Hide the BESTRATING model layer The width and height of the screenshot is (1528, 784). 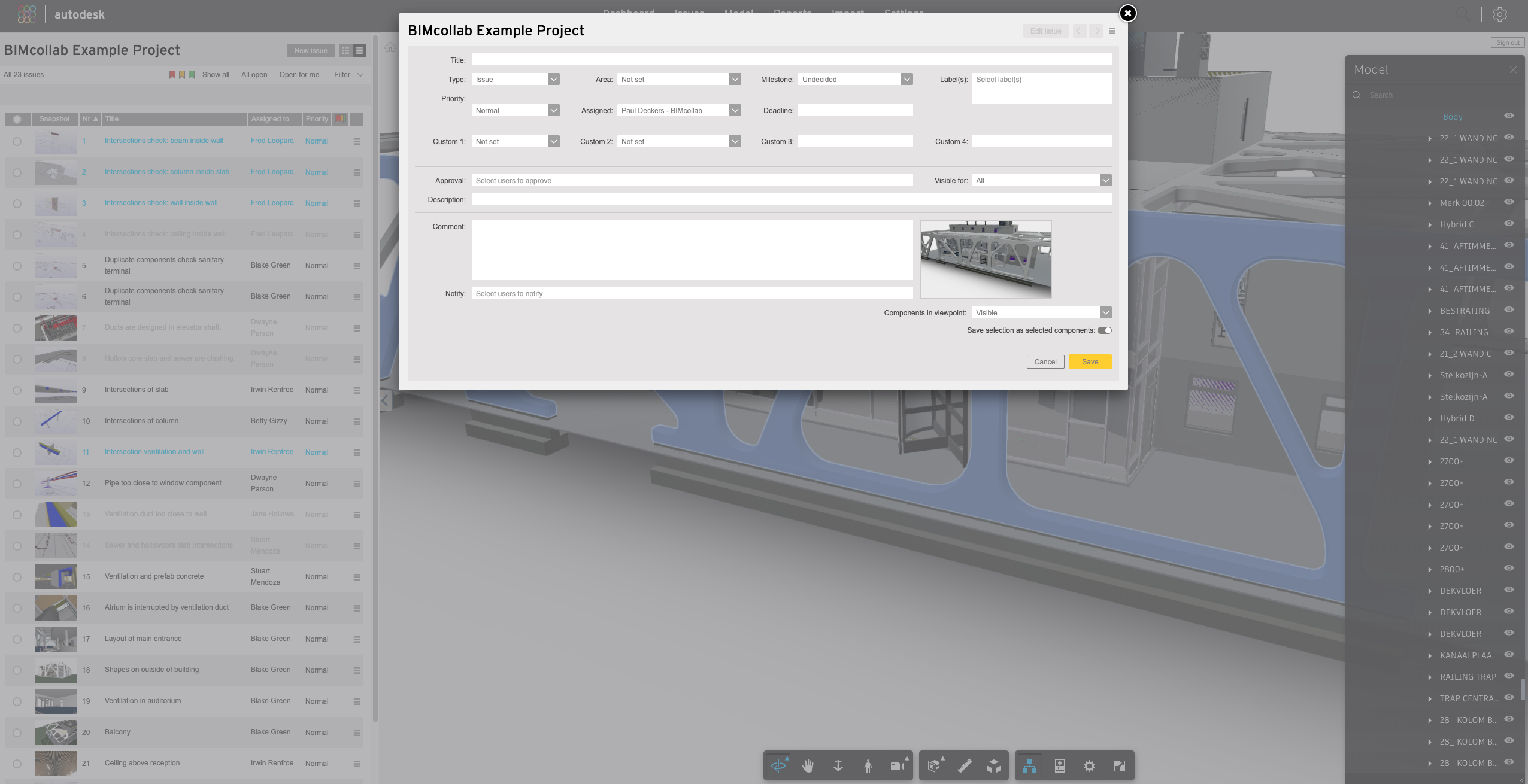1509,310
